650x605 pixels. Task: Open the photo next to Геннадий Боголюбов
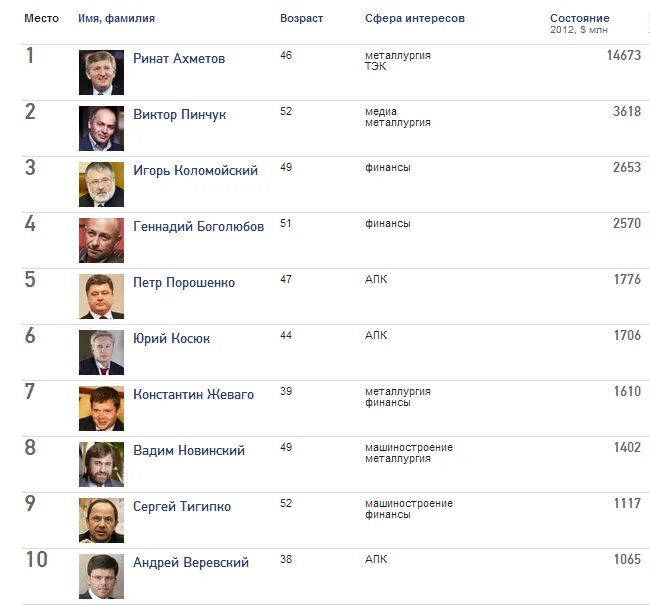click(101, 241)
